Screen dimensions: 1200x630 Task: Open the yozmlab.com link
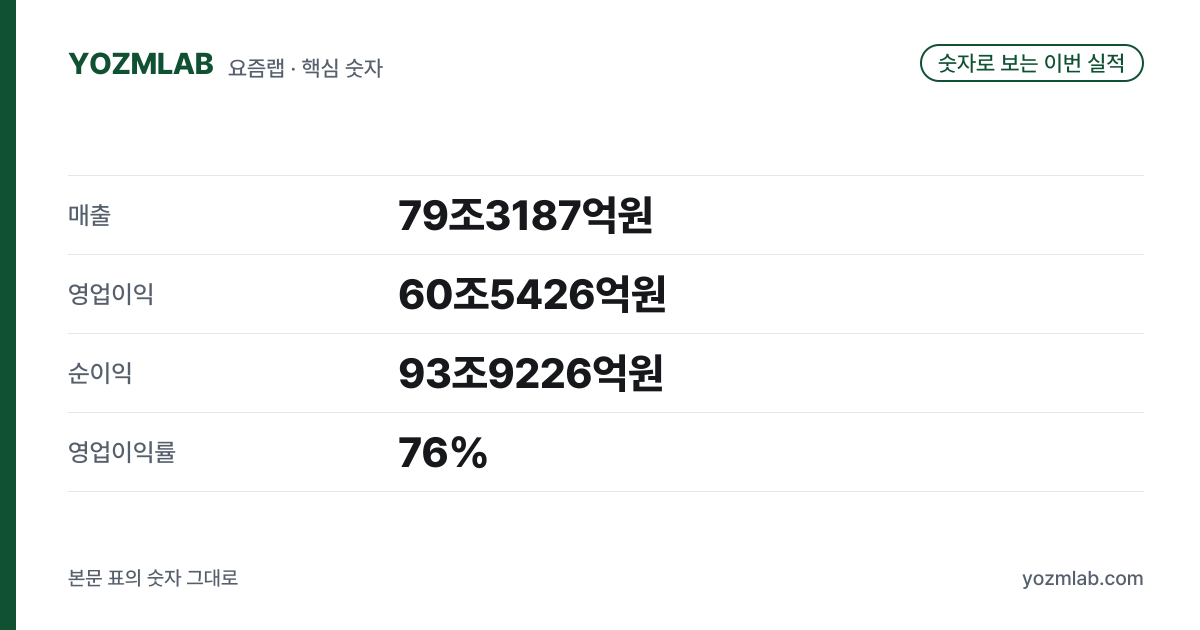1082,578
